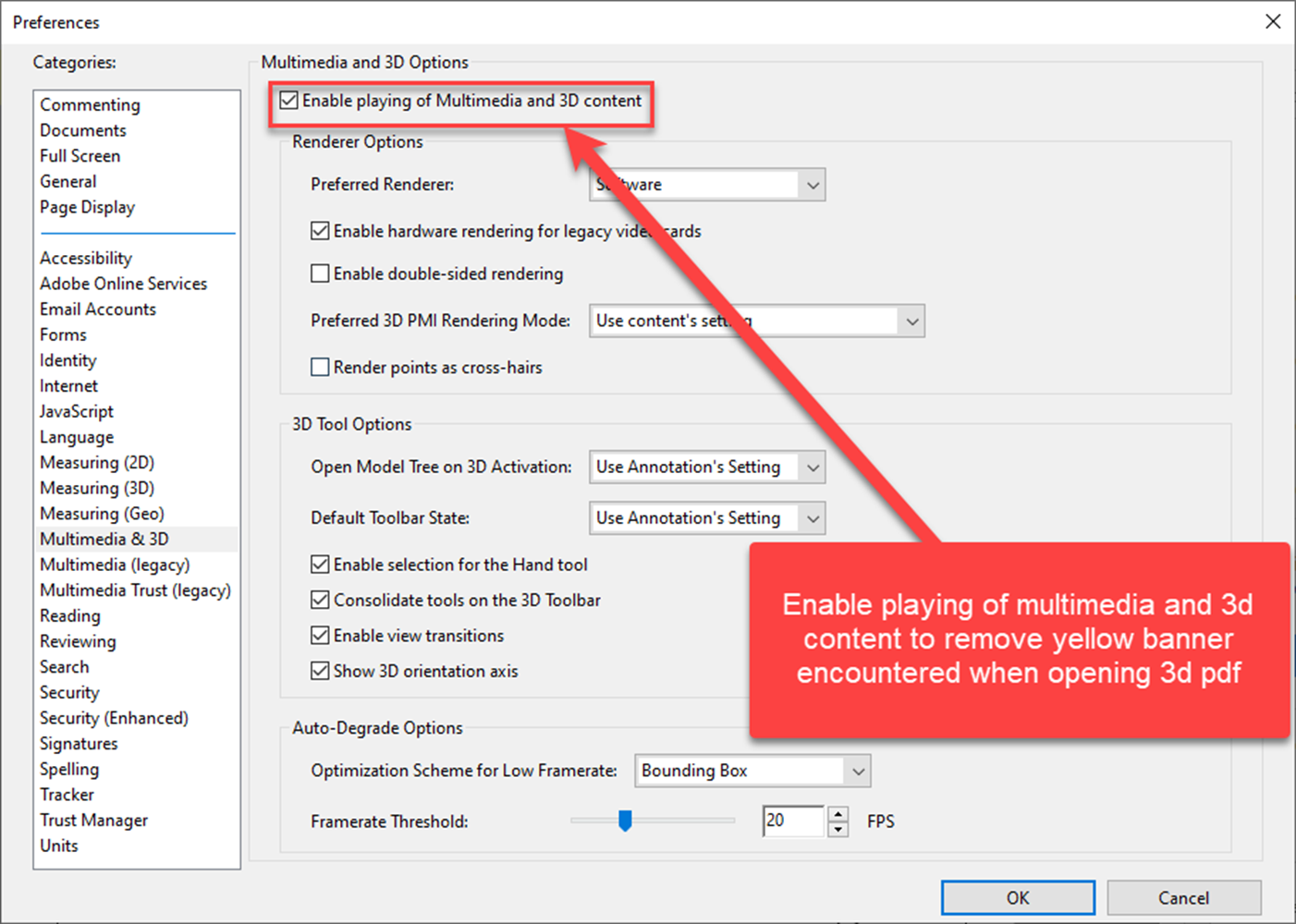Decrease Framerate Threshold with down arrow
This screenshot has width=1296, height=924.
click(838, 829)
